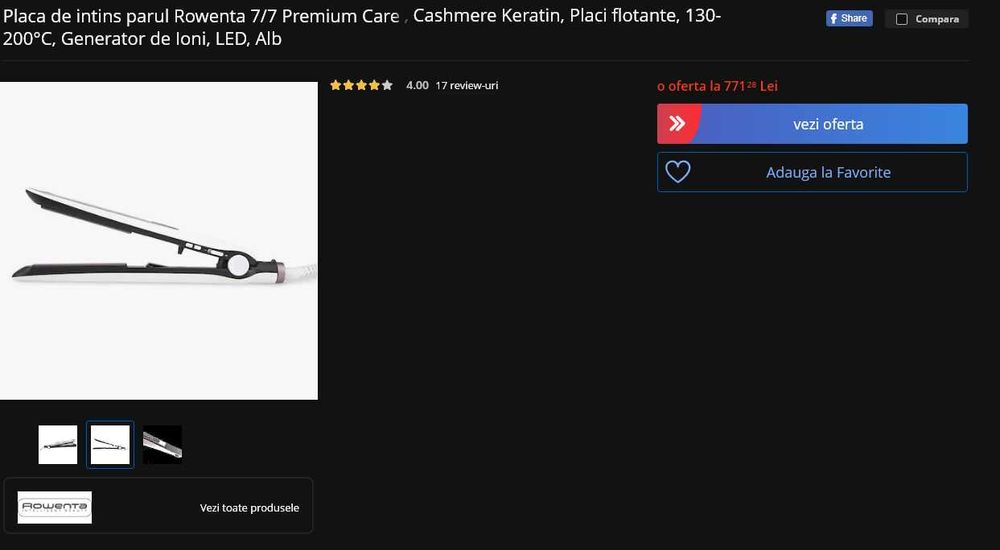Select the second highlighted product thumbnail
1000x550 pixels.
(x=110, y=445)
